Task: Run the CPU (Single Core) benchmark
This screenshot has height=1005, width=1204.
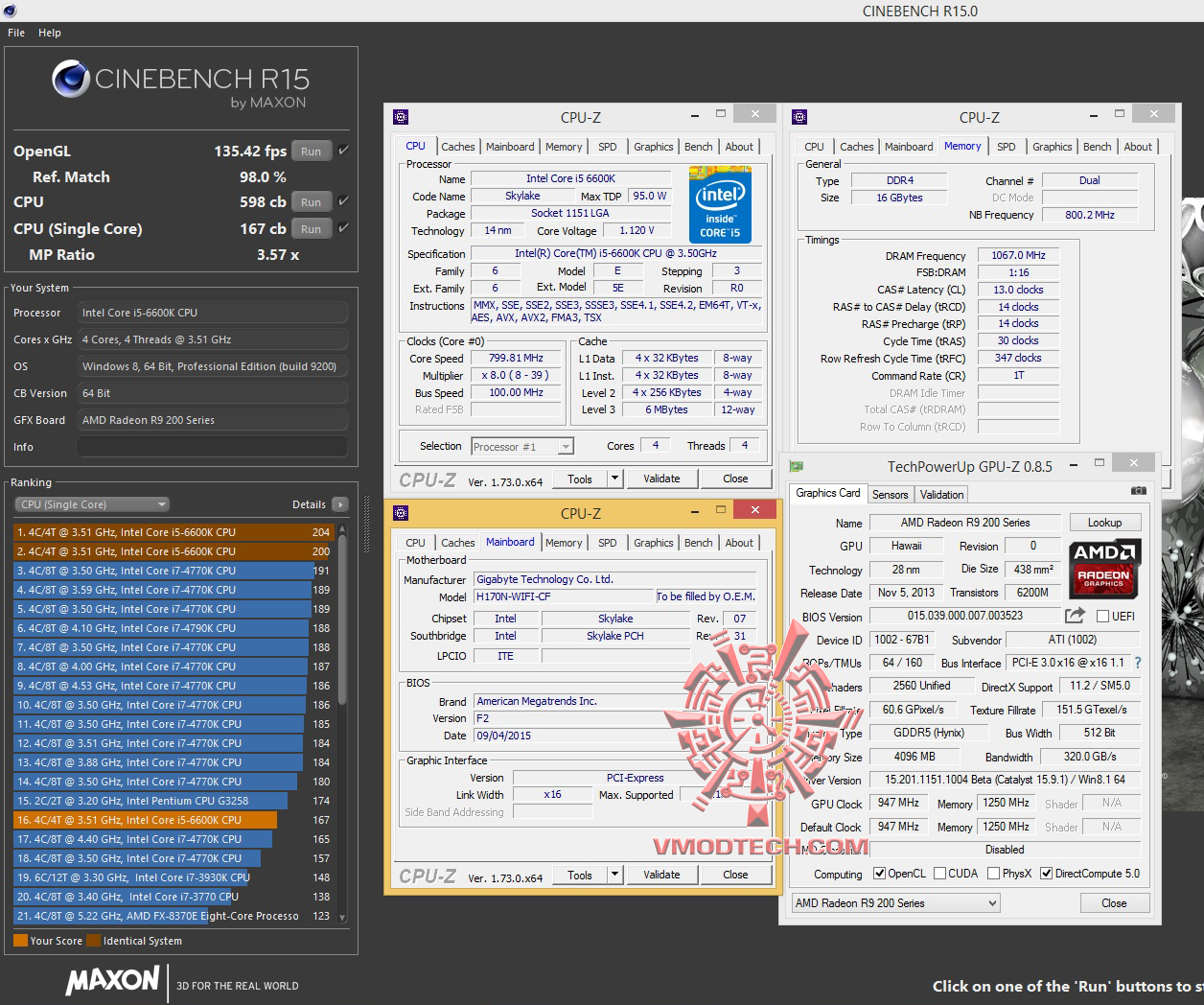Action: point(312,228)
